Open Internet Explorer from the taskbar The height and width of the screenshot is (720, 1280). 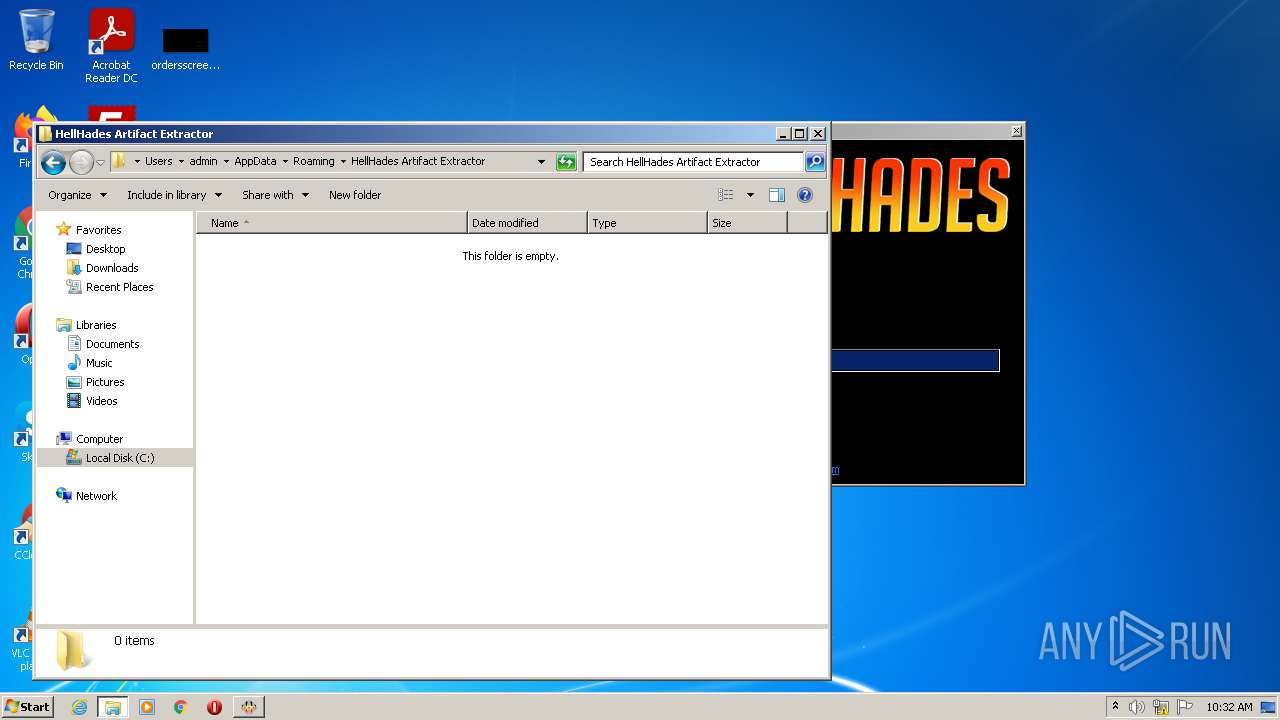(x=80, y=707)
